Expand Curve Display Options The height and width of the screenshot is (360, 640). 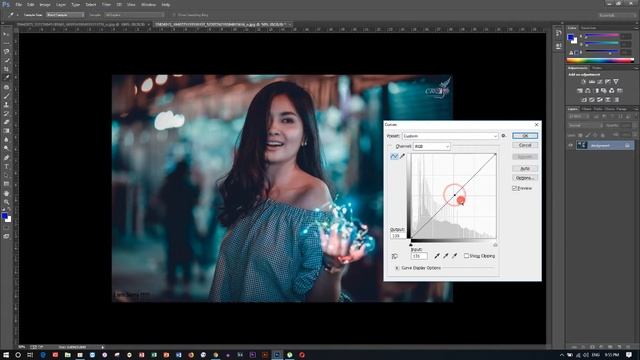tap(397, 268)
